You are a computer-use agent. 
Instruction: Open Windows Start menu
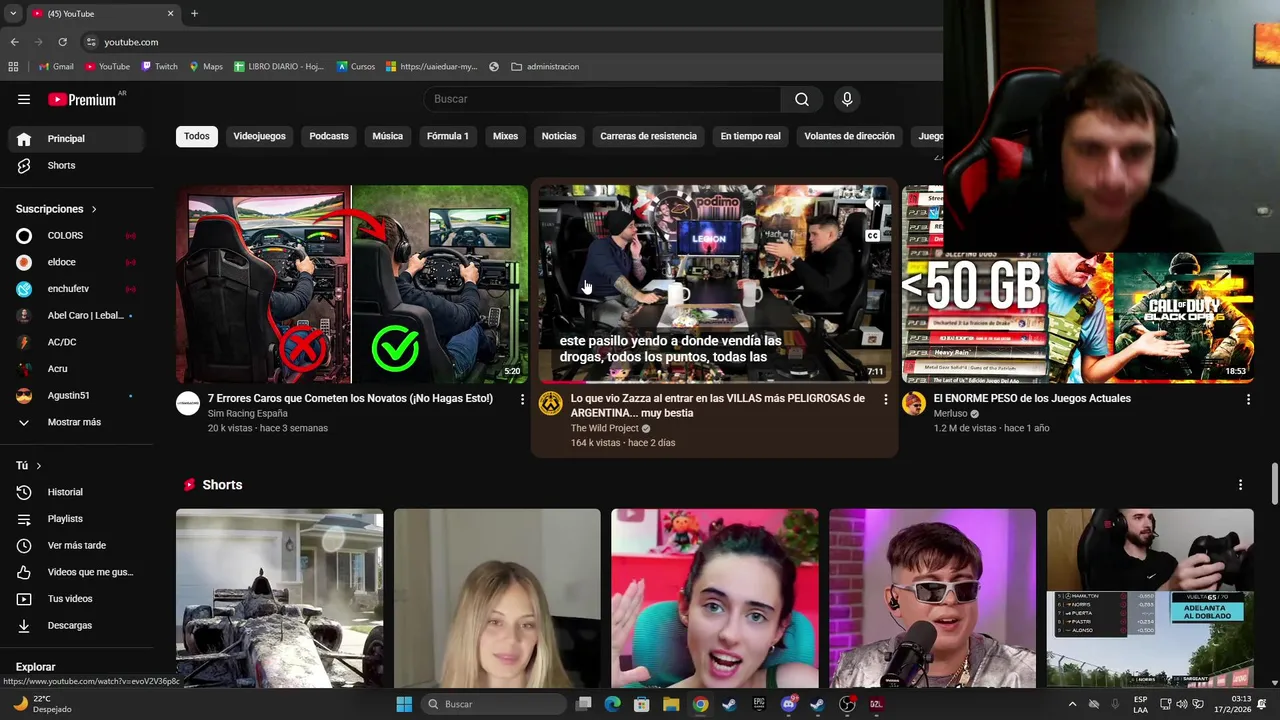coord(404,704)
